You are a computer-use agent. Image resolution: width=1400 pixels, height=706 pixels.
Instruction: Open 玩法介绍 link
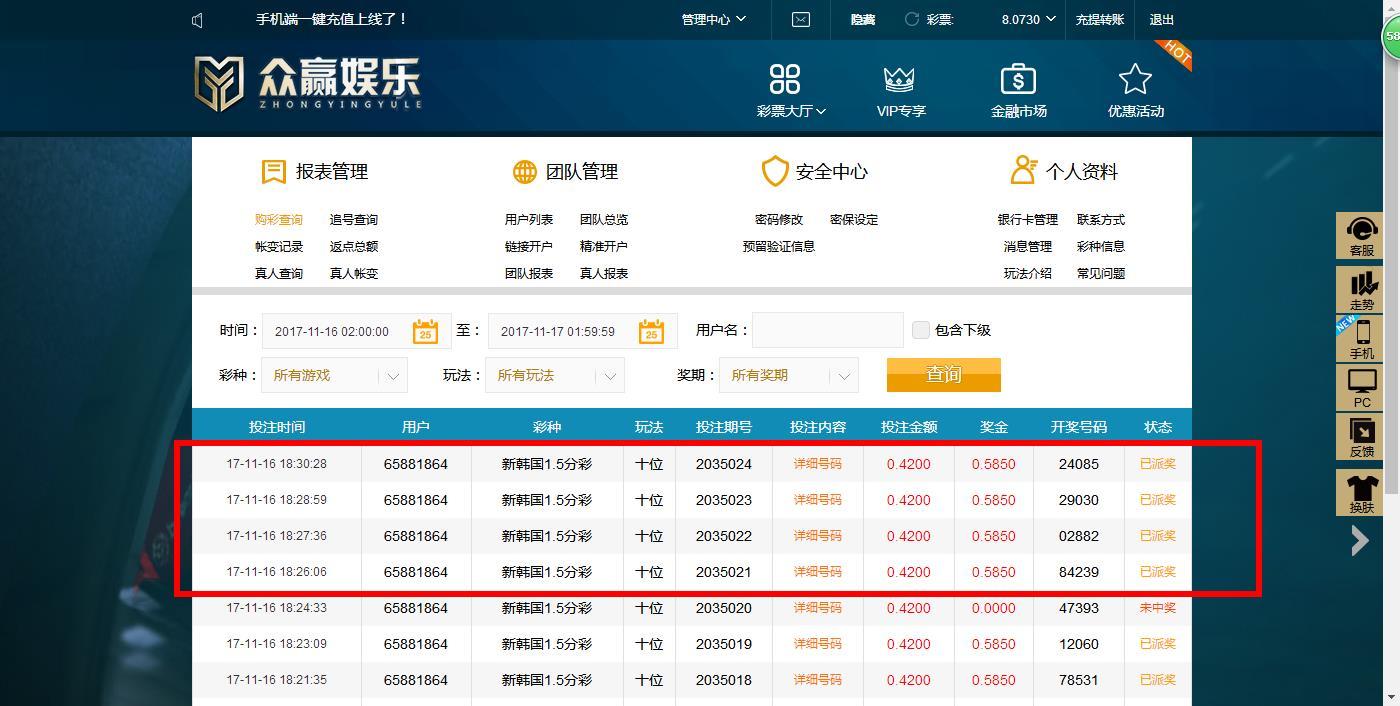pos(1028,274)
